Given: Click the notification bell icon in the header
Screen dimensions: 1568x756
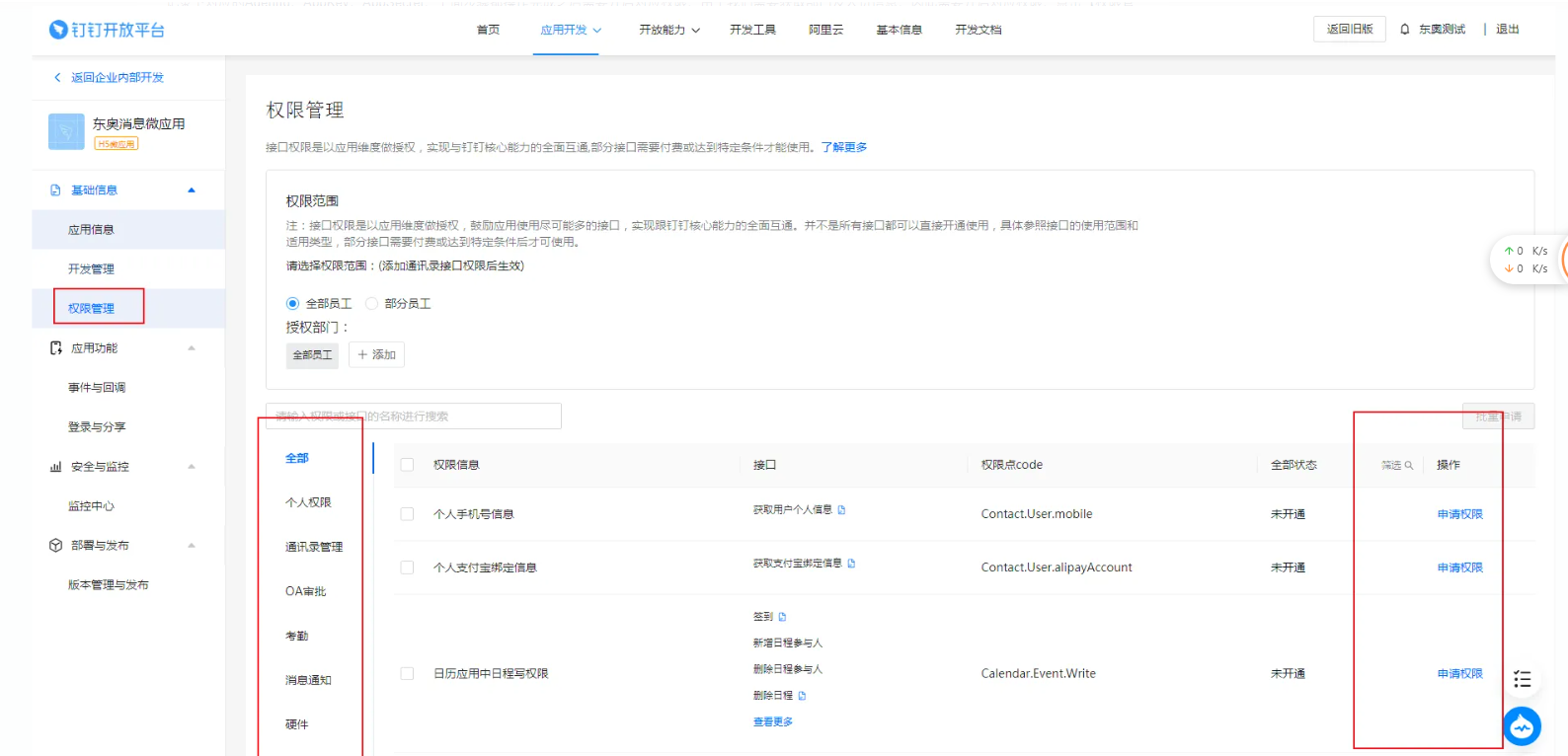Looking at the screenshot, I should pyautogui.click(x=1404, y=30).
